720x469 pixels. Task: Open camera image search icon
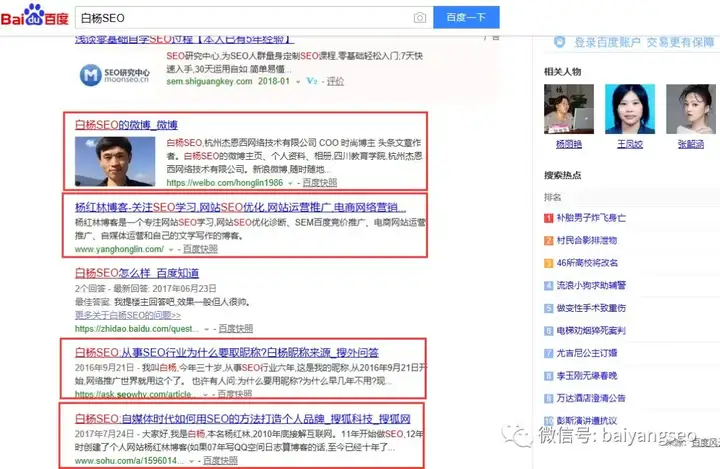tap(419, 18)
